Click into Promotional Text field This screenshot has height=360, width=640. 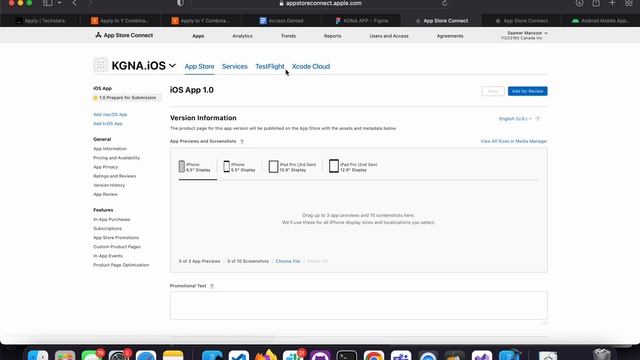(358, 305)
